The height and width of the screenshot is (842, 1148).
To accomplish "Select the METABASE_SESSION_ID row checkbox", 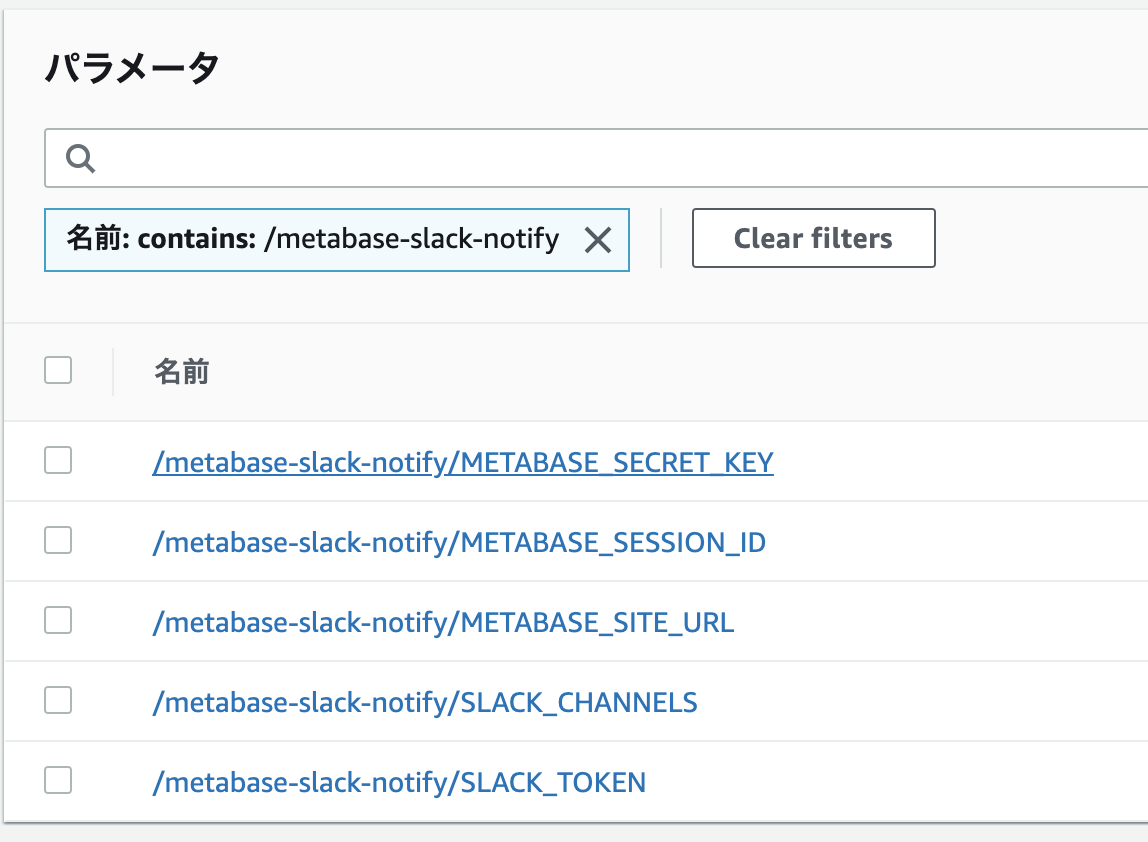I will click(x=58, y=541).
